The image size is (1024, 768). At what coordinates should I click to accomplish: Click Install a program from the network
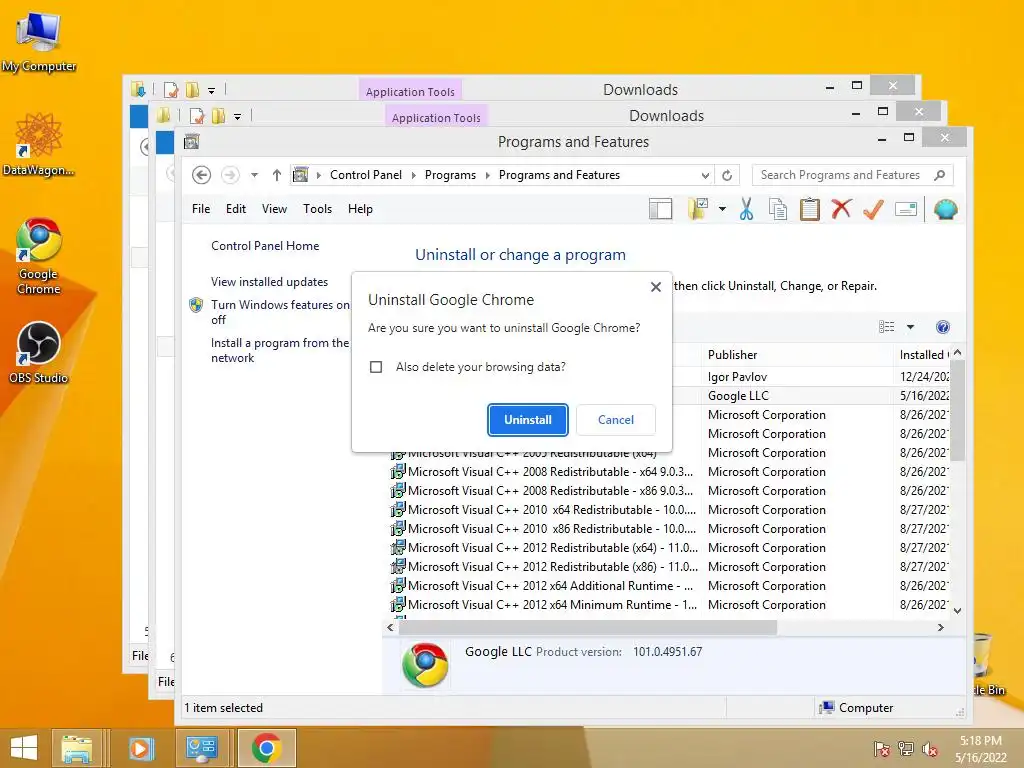[x=280, y=350]
